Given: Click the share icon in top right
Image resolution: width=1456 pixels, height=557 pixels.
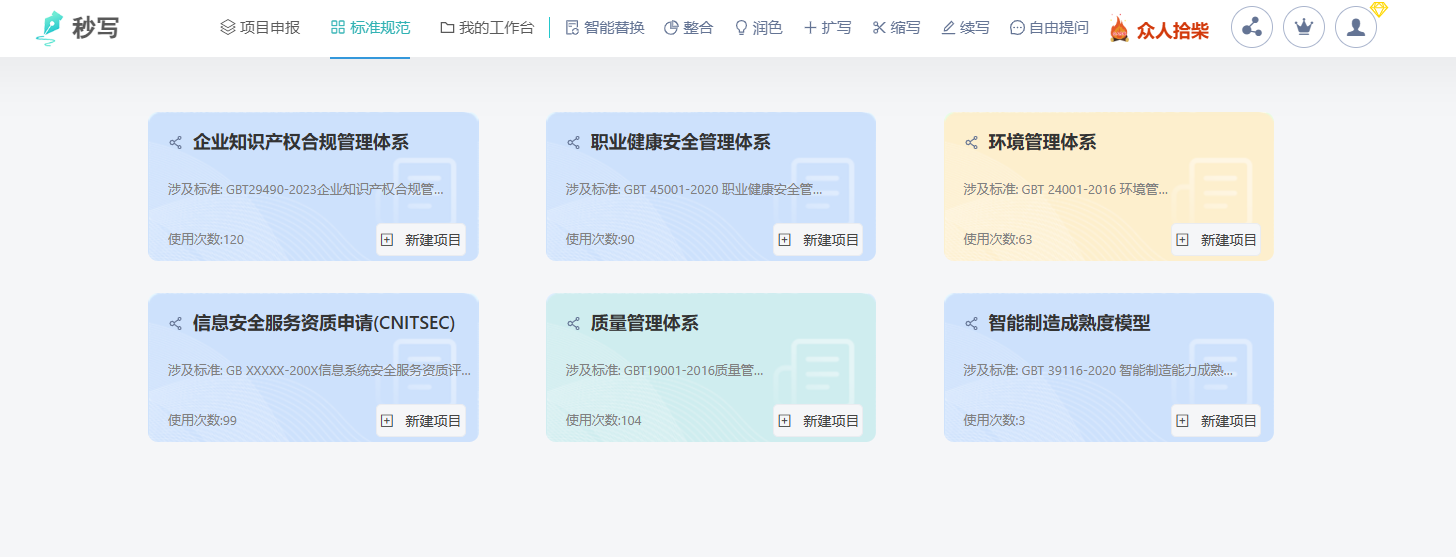Looking at the screenshot, I should (x=1251, y=28).
